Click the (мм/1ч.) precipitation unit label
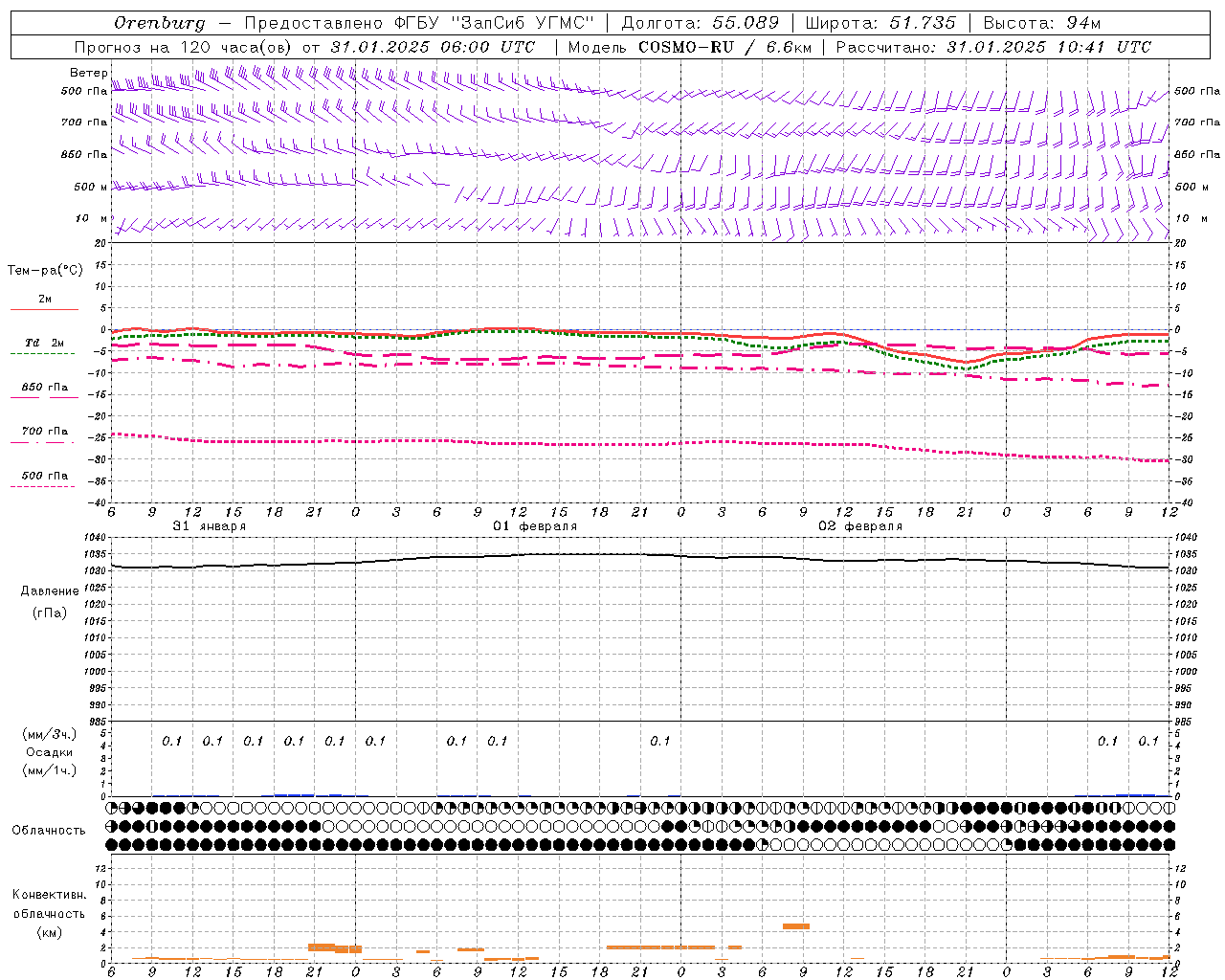 pyautogui.click(x=50, y=770)
